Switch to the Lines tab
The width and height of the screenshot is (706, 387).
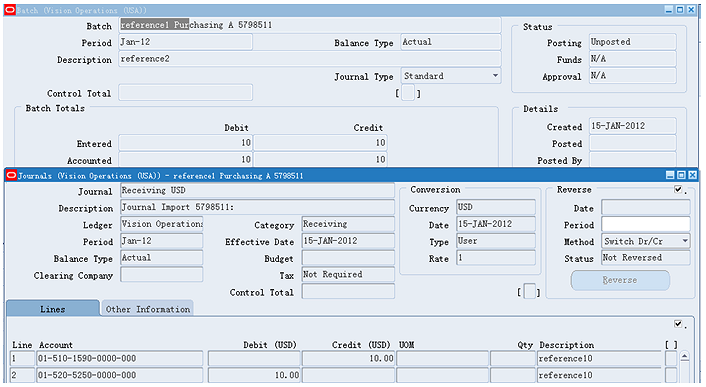pos(53,309)
